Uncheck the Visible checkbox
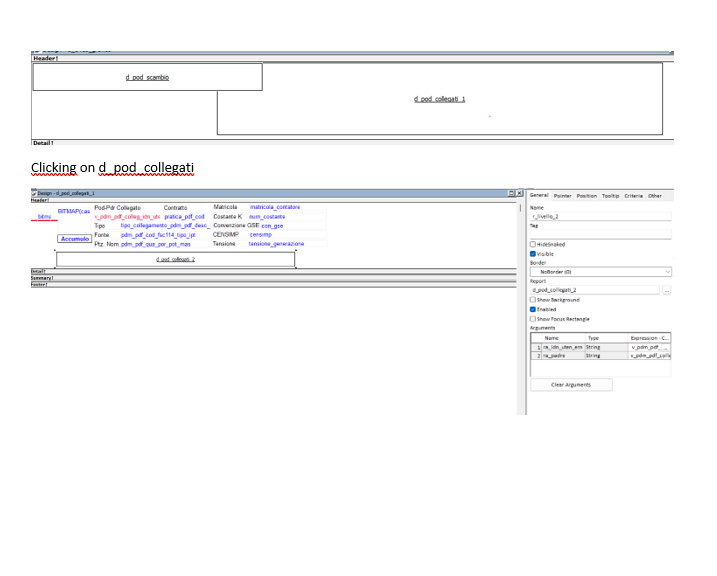The width and height of the screenshot is (717, 576). pyautogui.click(x=533, y=254)
